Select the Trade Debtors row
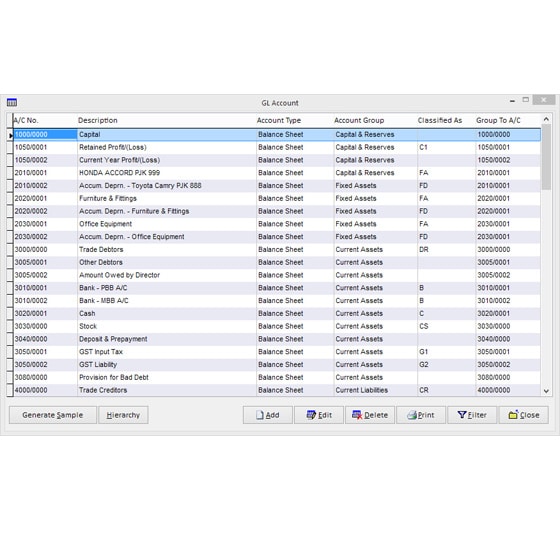The height and width of the screenshot is (560, 560). 277,250
